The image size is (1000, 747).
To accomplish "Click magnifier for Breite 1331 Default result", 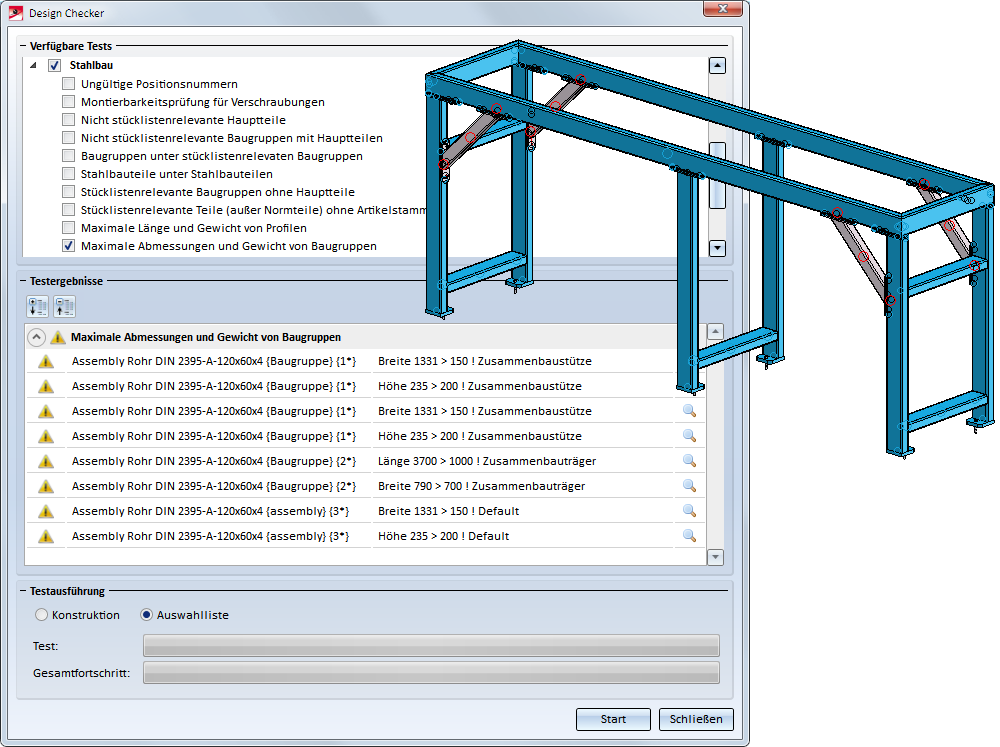I will click(688, 511).
